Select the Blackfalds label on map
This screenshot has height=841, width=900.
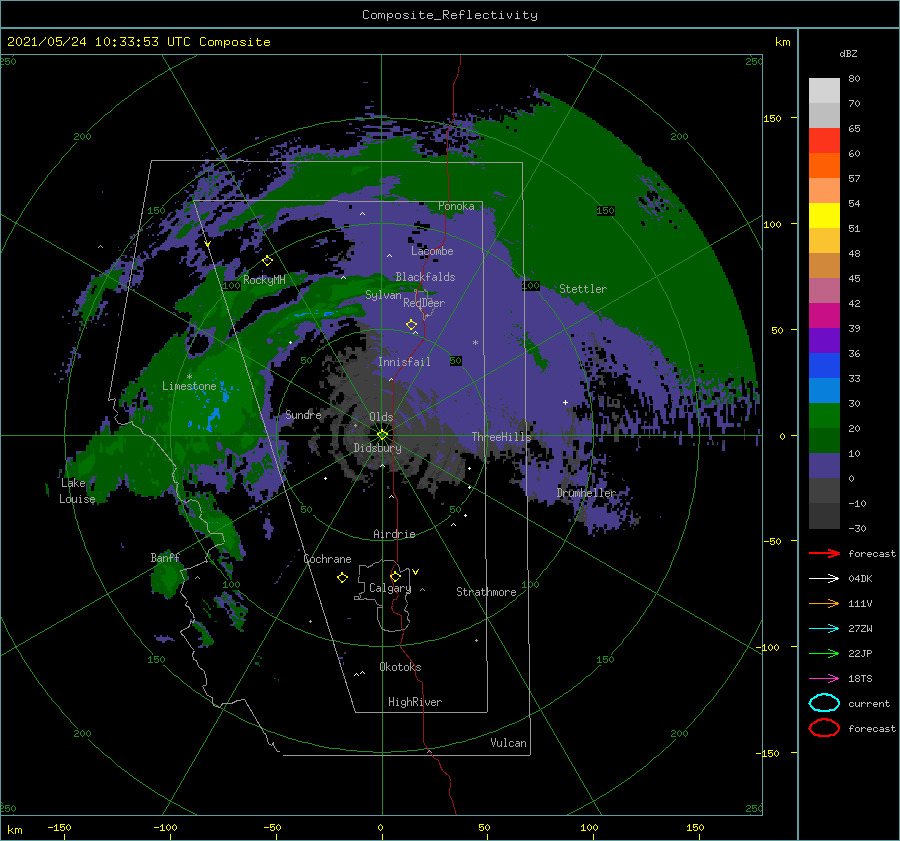(x=425, y=277)
